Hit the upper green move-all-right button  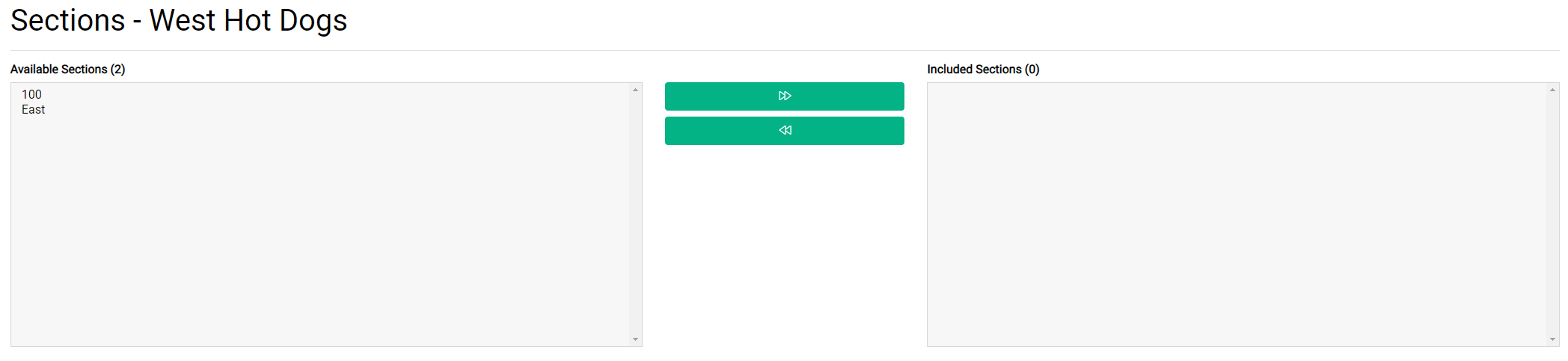(x=785, y=96)
